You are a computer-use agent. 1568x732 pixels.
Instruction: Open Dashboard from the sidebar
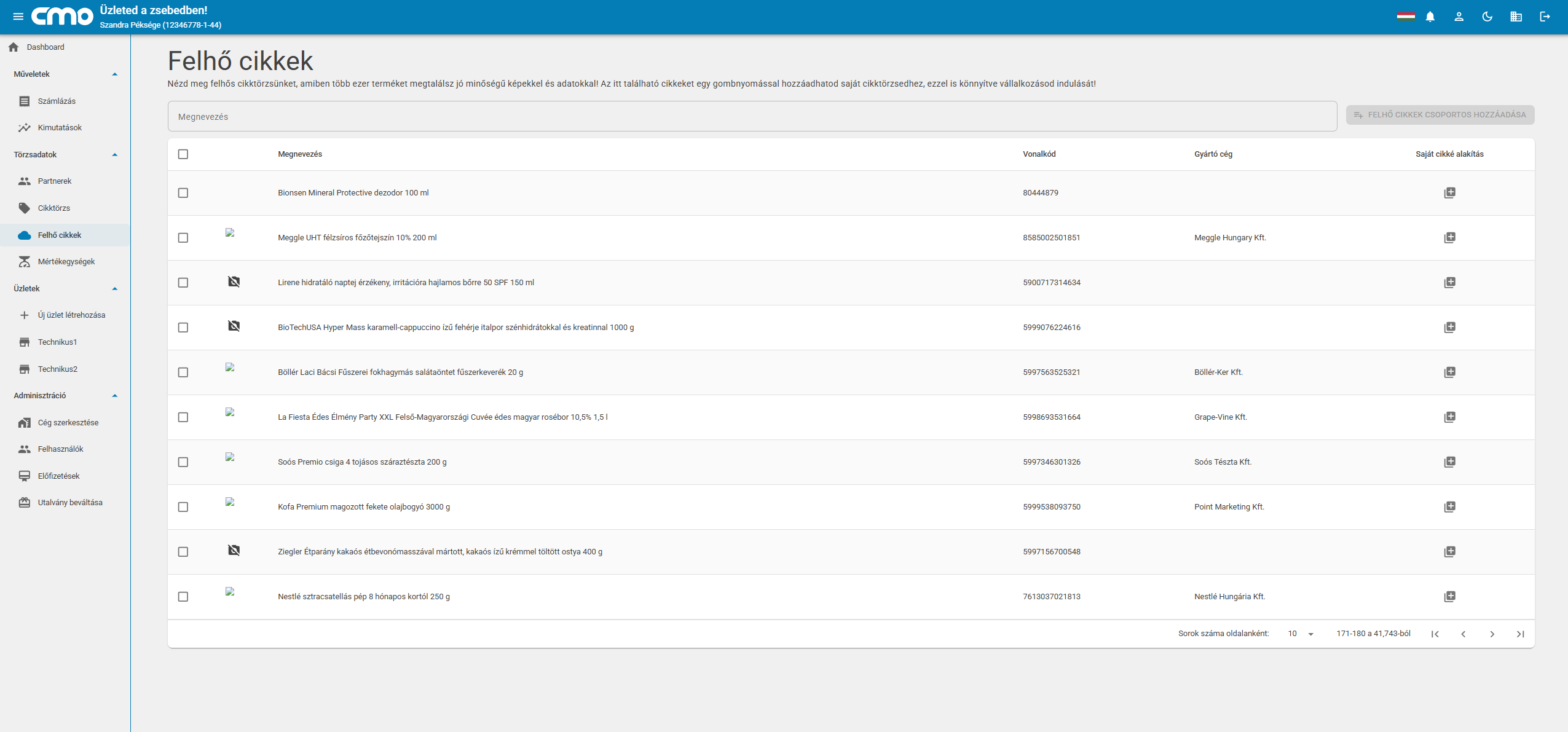pos(65,47)
